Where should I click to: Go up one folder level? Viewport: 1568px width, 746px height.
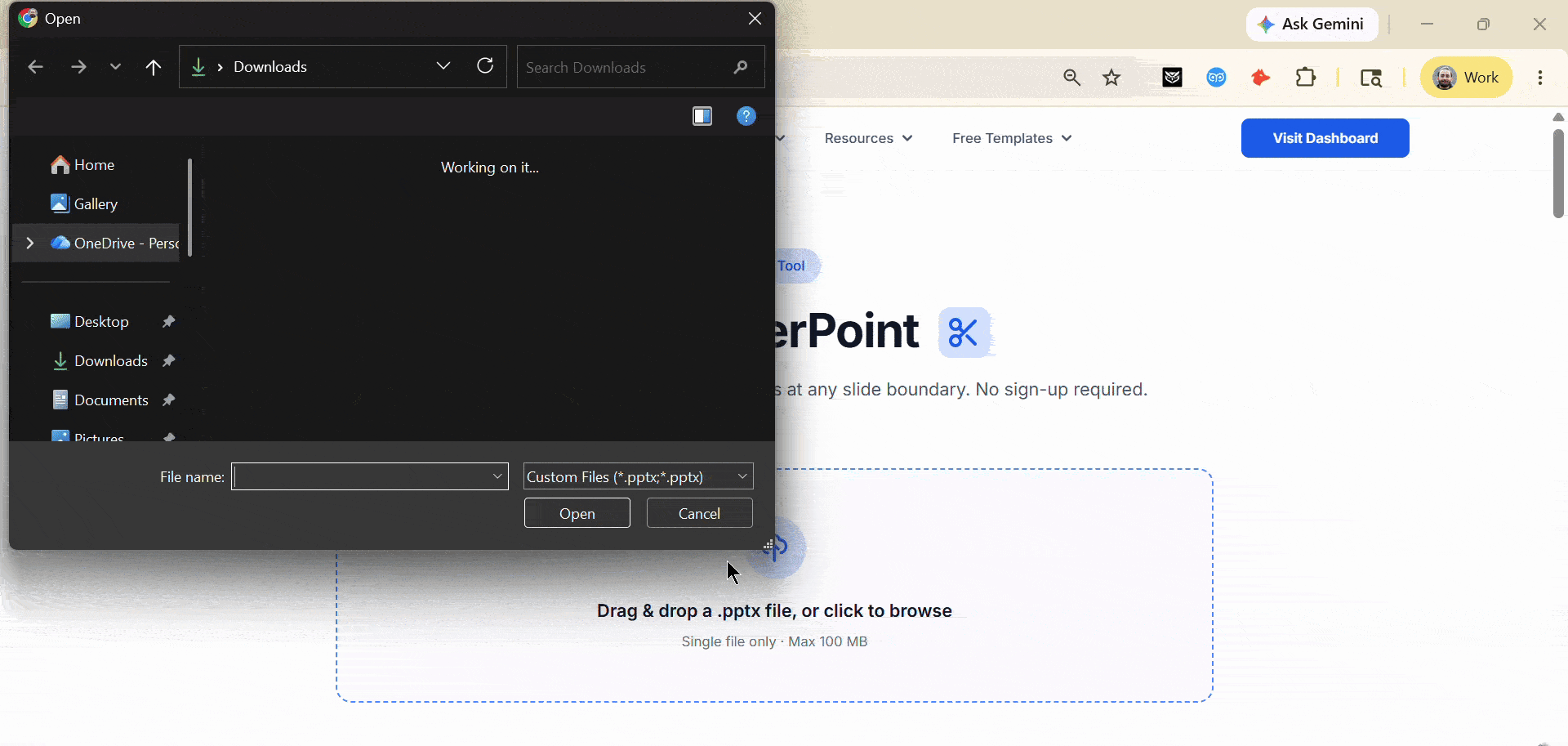pyautogui.click(x=154, y=67)
